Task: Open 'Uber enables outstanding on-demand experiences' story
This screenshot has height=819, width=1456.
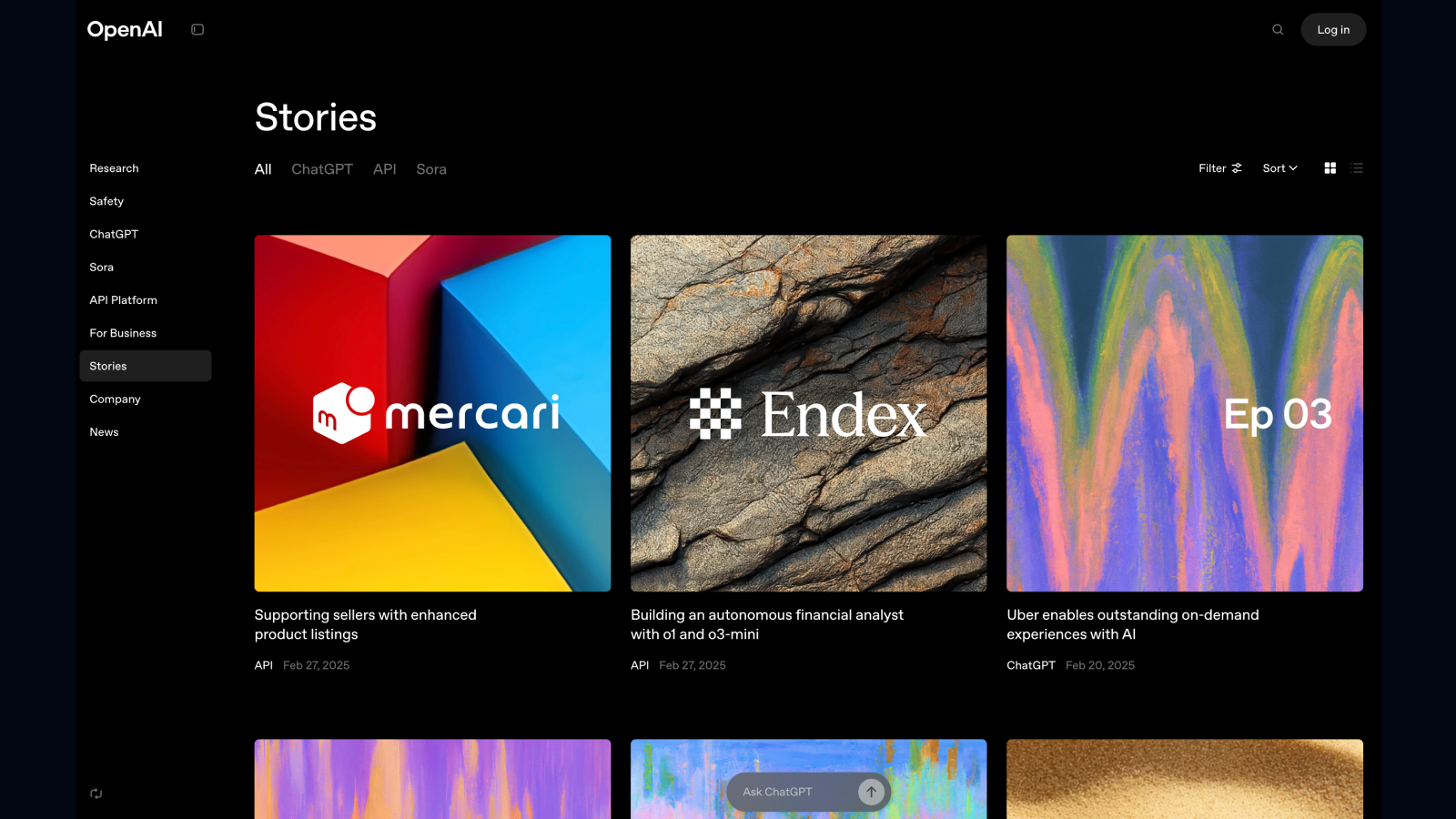Action: pyautogui.click(x=1133, y=624)
